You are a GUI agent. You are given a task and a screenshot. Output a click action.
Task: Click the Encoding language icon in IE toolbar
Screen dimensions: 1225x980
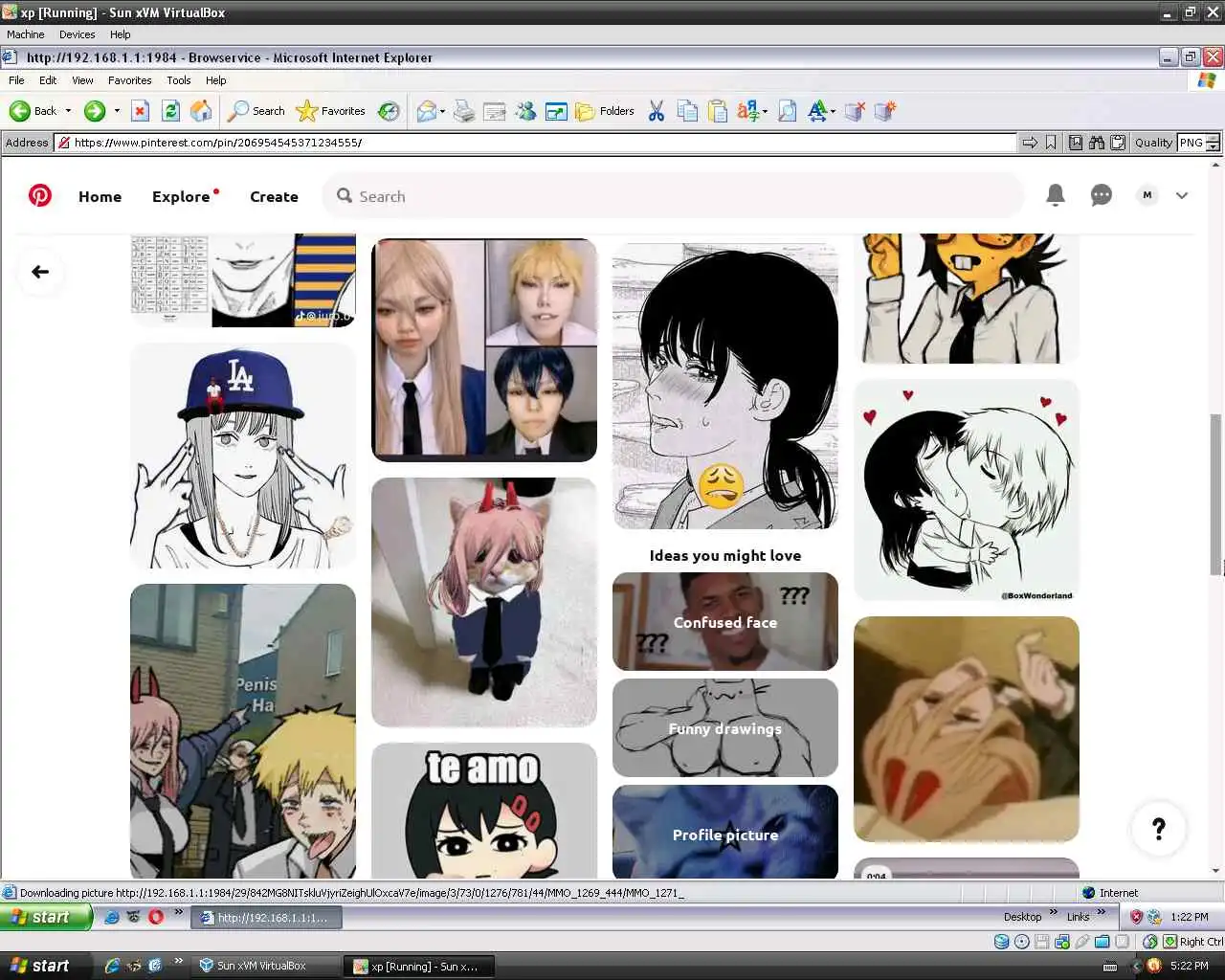point(748,111)
